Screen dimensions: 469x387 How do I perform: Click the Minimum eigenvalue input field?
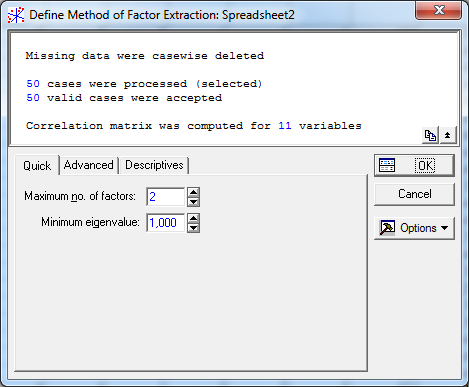tap(166, 223)
